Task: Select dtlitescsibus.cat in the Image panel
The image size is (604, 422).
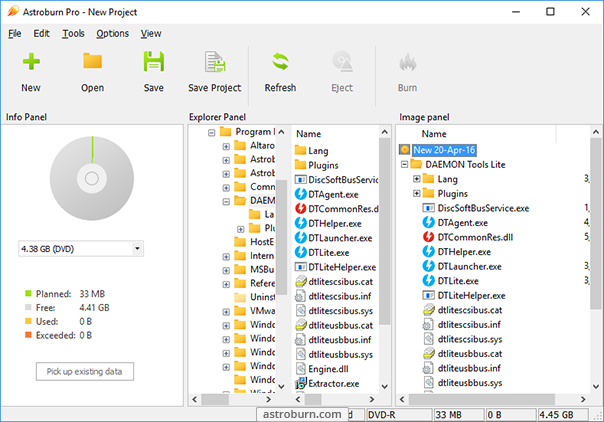Action: pyautogui.click(x=470, y=310)
